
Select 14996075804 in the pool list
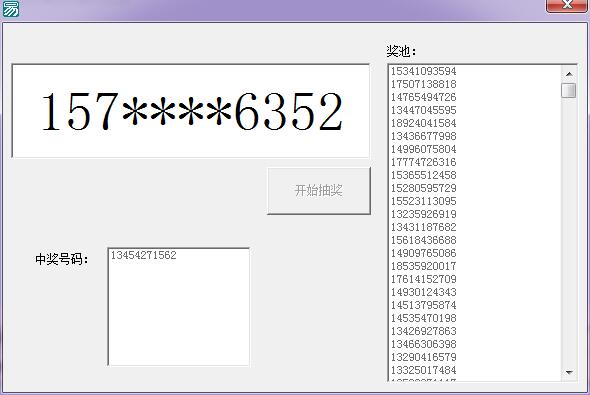click(x=423, y=149)
